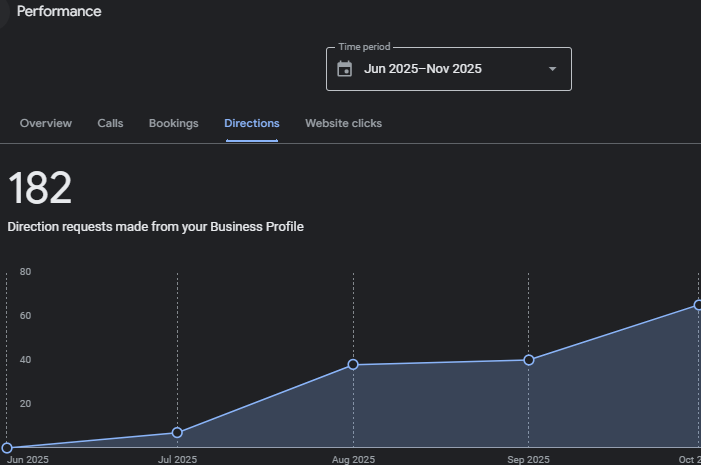Expand the Time period dropdown arrow
The image size is (701, 465).
click(x=553, y=69)
